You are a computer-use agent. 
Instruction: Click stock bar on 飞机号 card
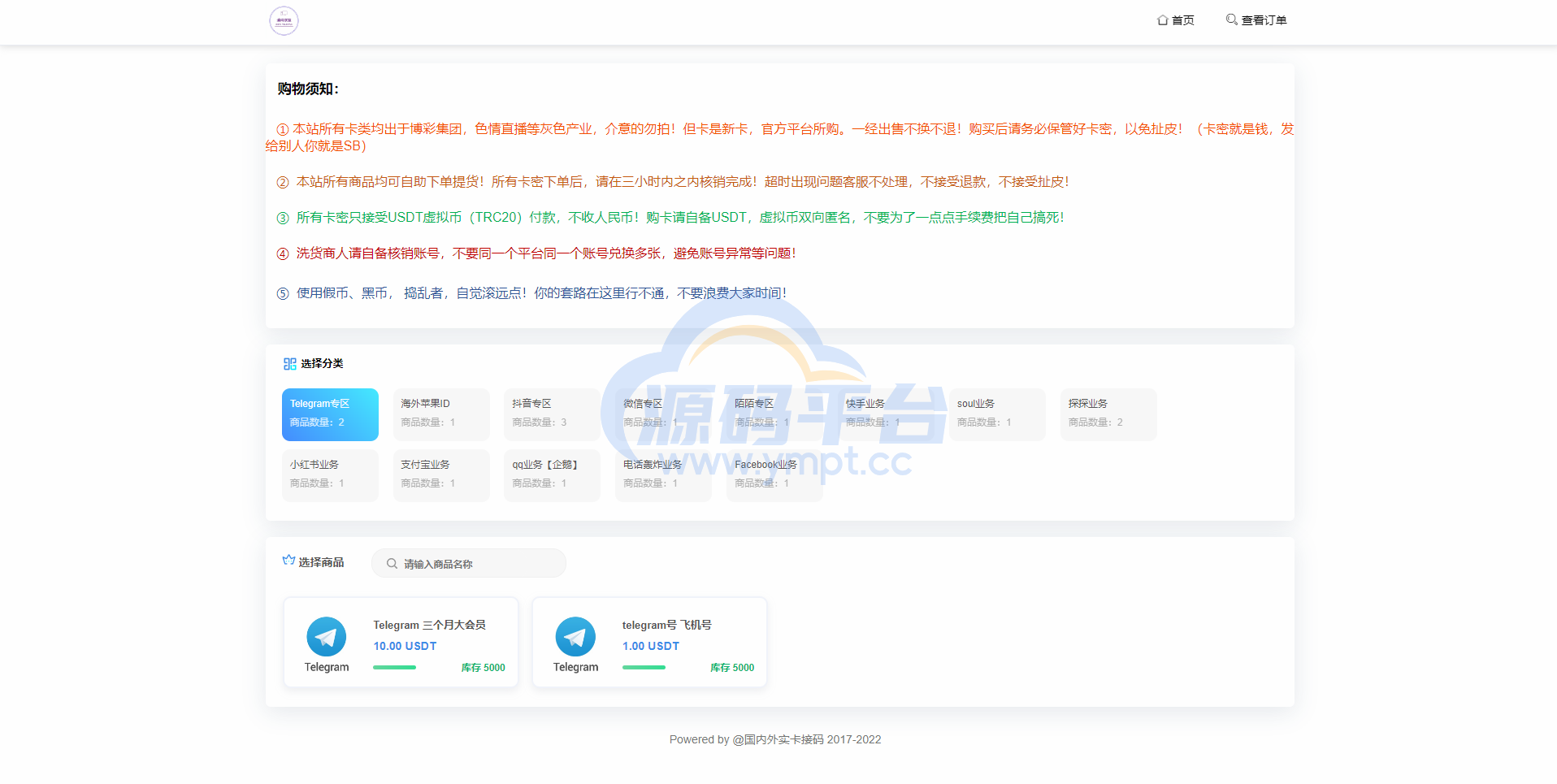(x=644, y=668)
